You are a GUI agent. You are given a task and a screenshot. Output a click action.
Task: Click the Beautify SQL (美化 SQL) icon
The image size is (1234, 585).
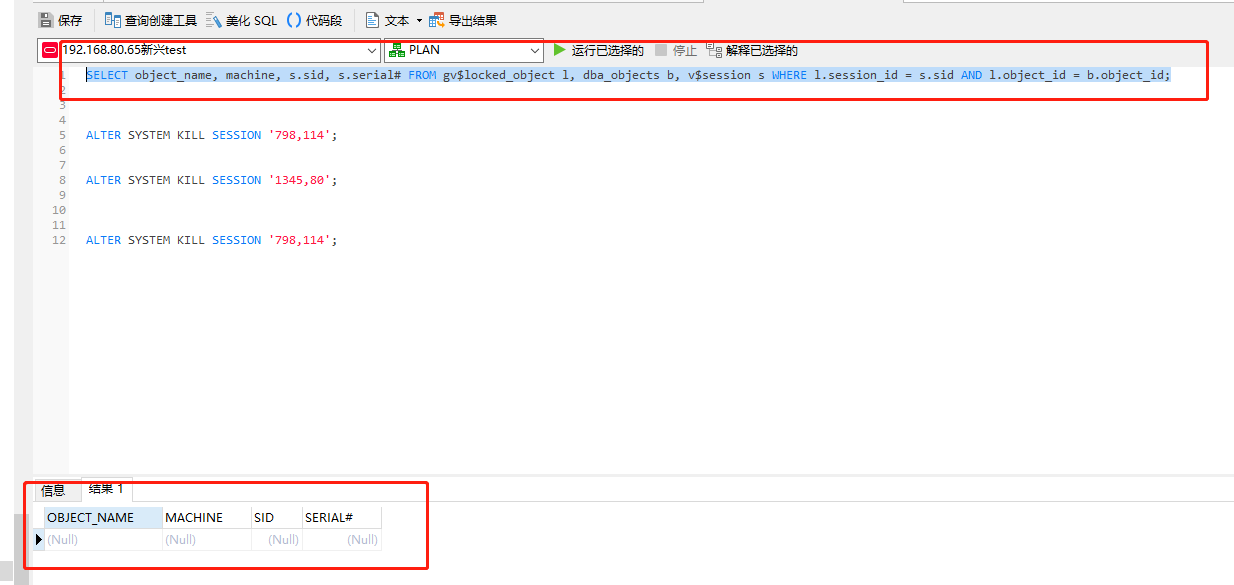213,20
